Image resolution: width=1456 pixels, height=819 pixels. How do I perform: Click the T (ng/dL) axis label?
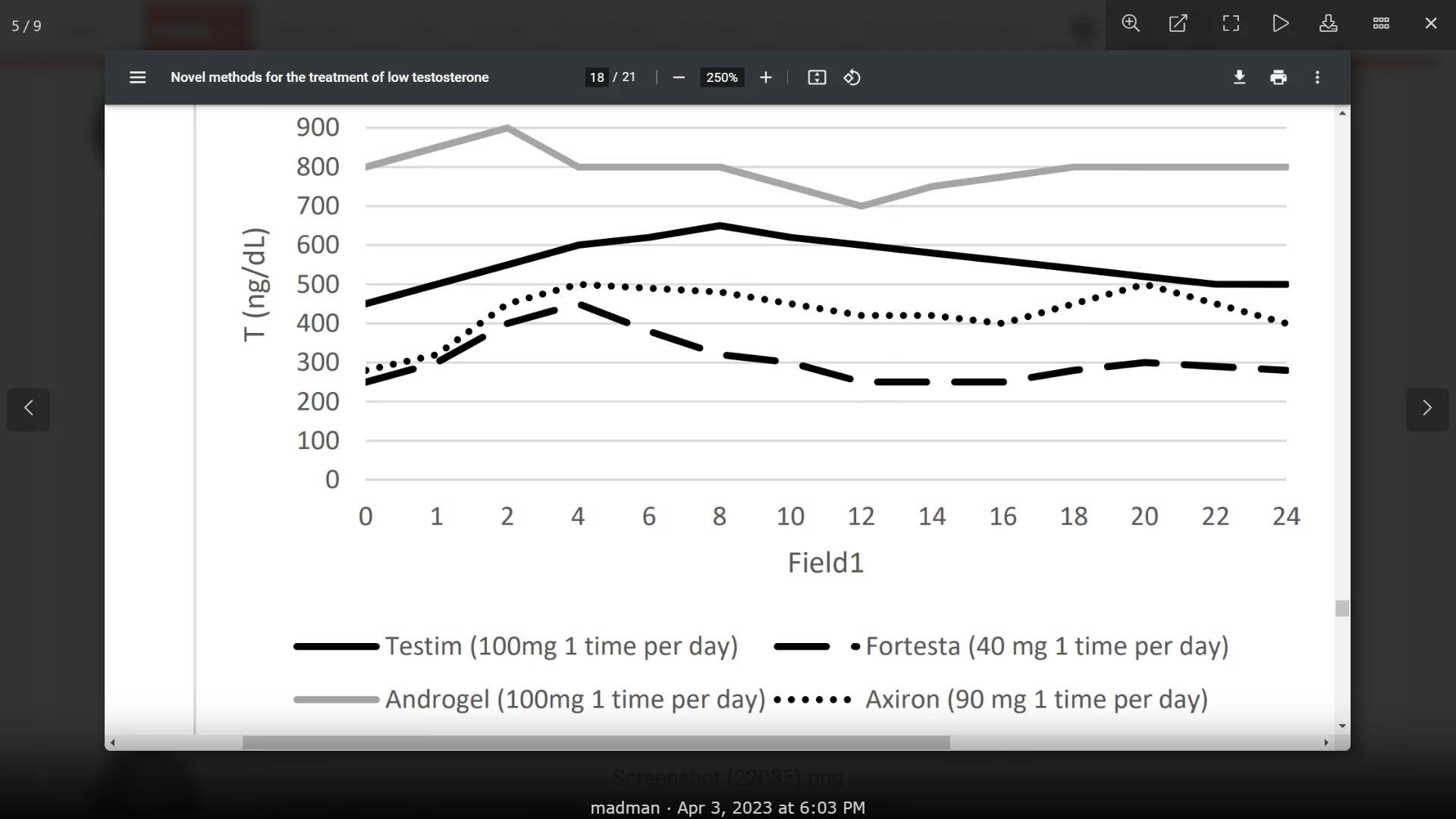tap(256, 284)
